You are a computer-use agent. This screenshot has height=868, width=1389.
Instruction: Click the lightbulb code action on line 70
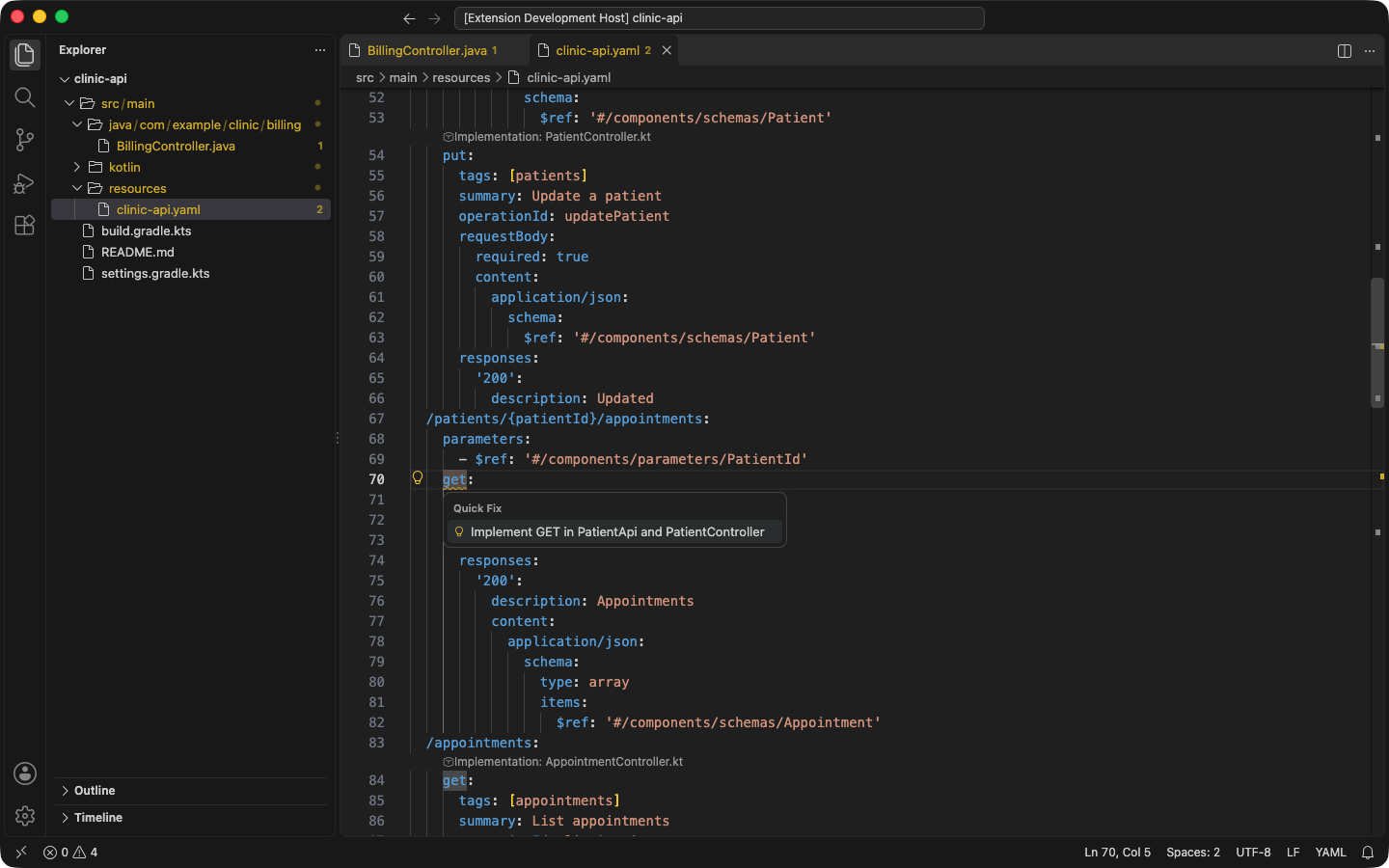click(418, 477)
